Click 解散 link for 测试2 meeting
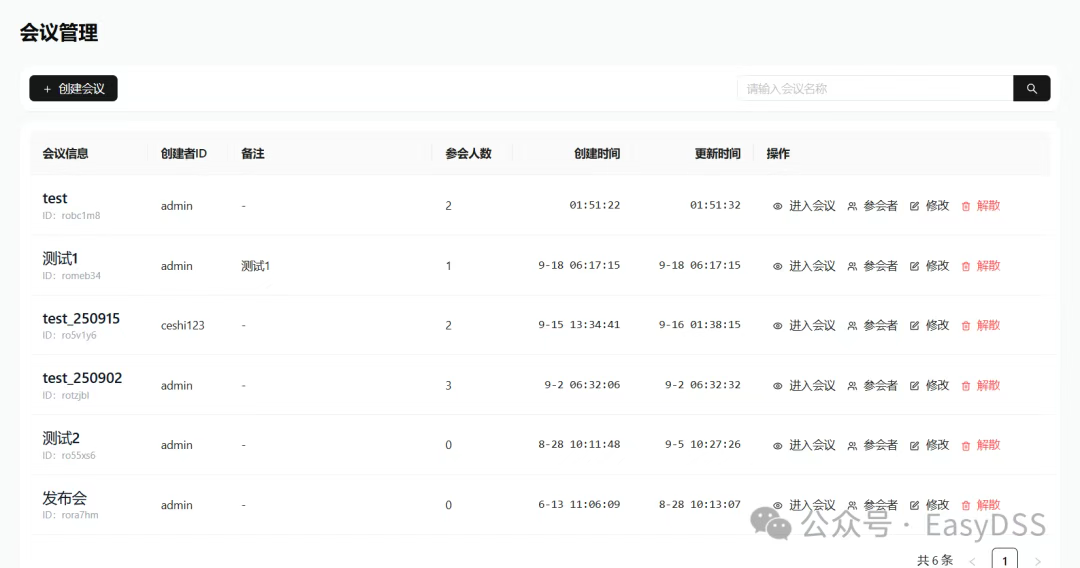The height and width of the screenshot is (568, 1080). pos(988,445)
